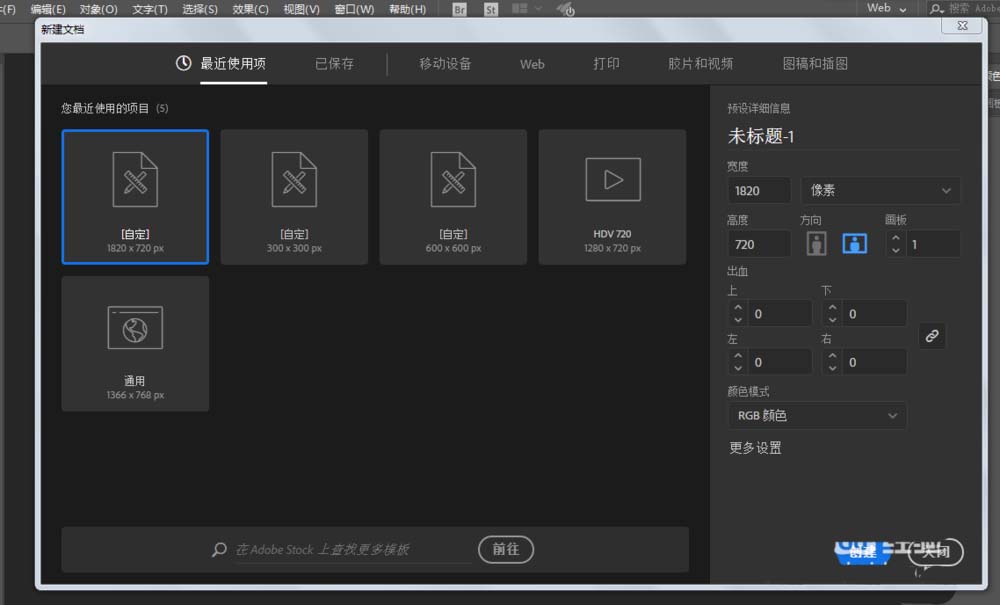This screenshot has width=1000, height=605.
Task: Click the 关闭 close button
Action: click(936, 552)
